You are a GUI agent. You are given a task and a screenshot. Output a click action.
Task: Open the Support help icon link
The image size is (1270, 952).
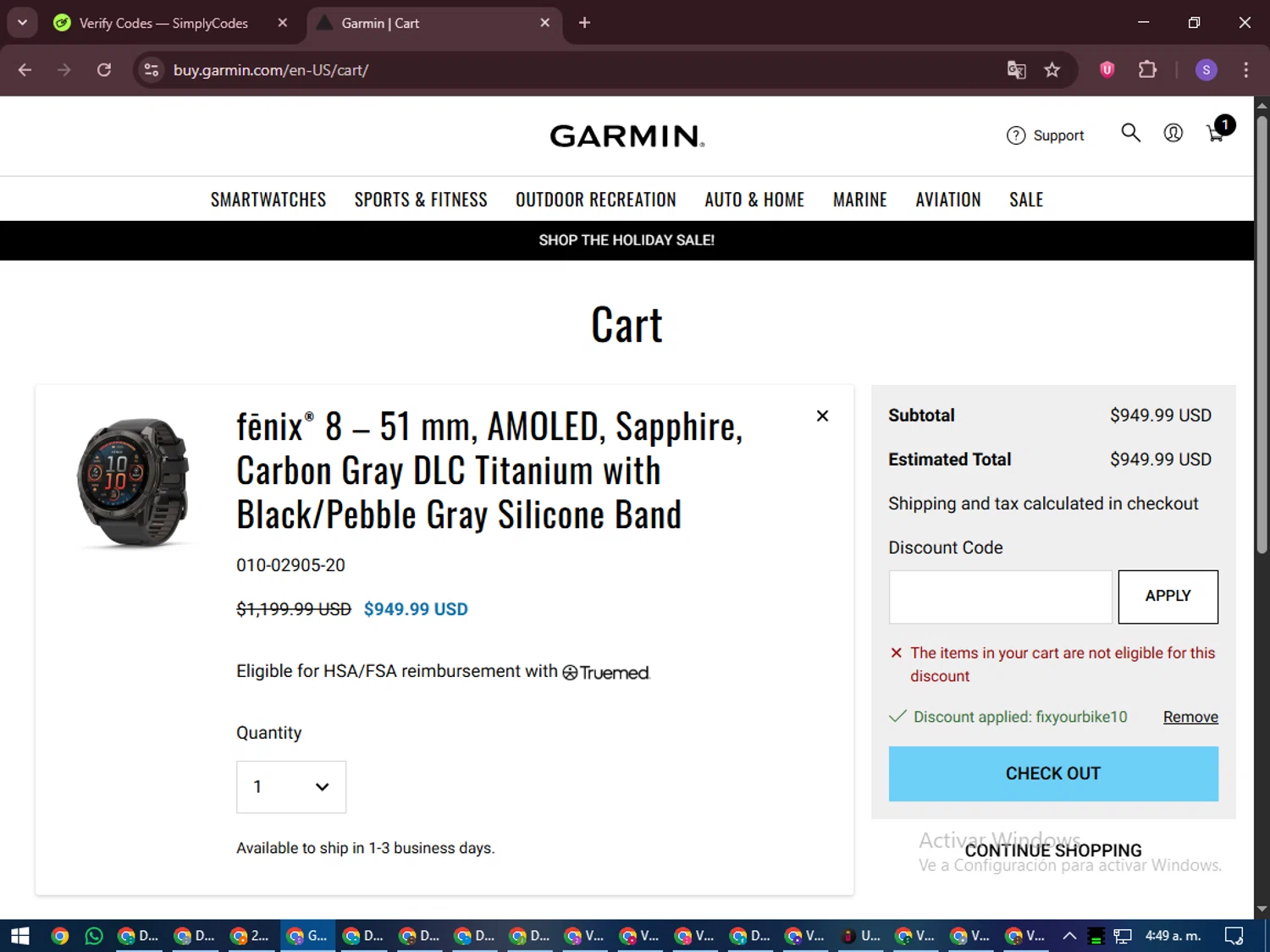[x=1045, y=135]
